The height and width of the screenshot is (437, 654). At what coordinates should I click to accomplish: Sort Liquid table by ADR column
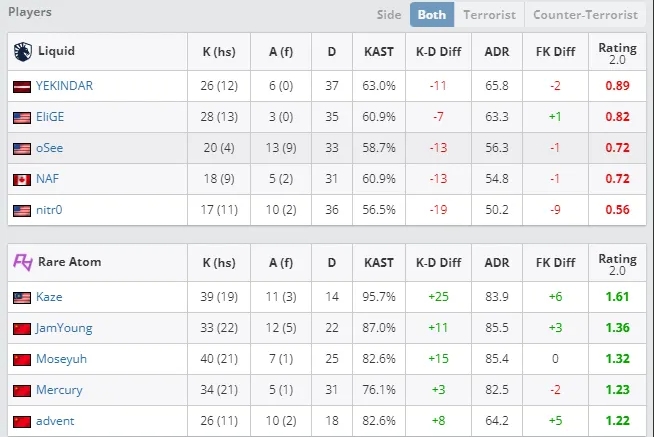click(497, 51)
